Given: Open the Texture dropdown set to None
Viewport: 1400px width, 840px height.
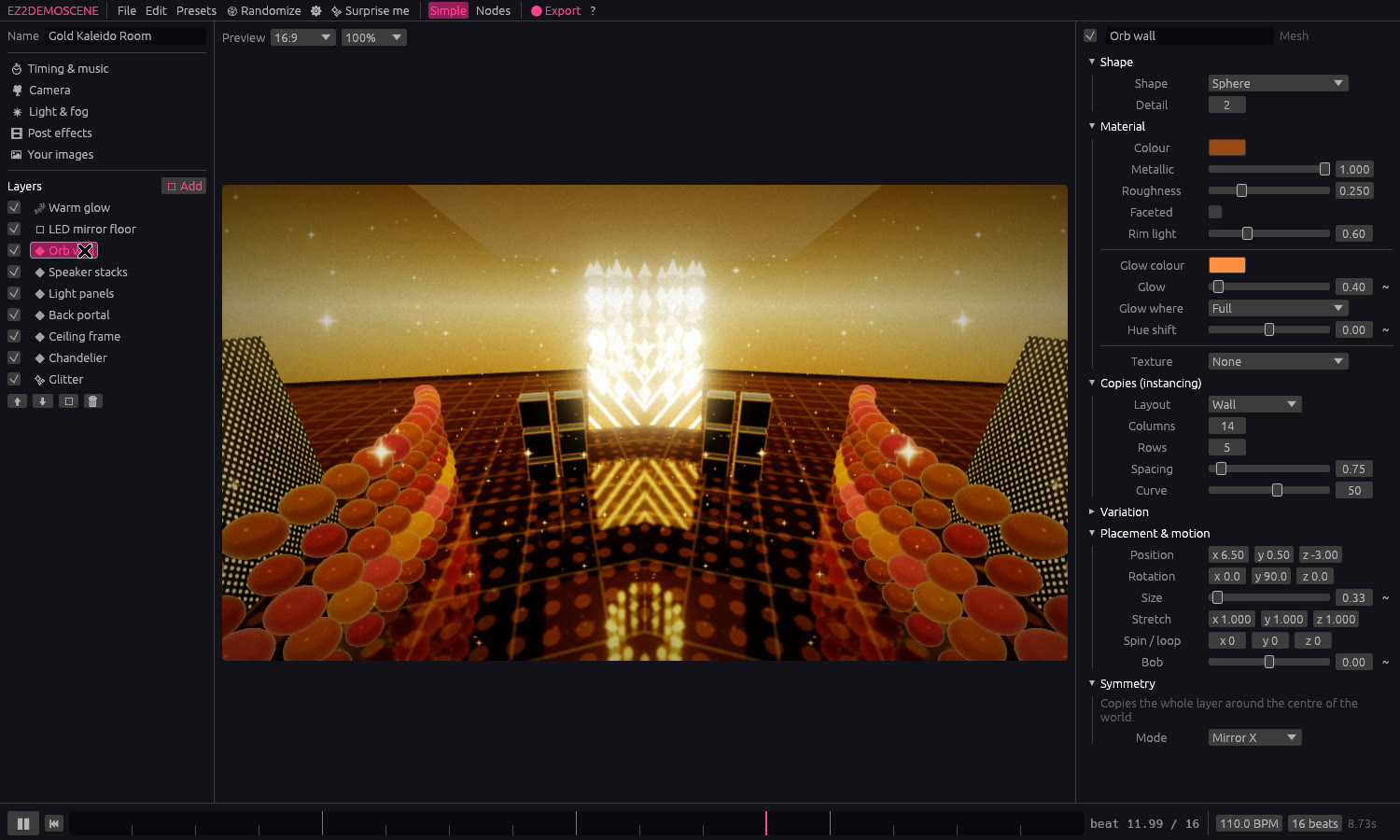Looking at the screenshot, I should click(x=1278, y=361).
